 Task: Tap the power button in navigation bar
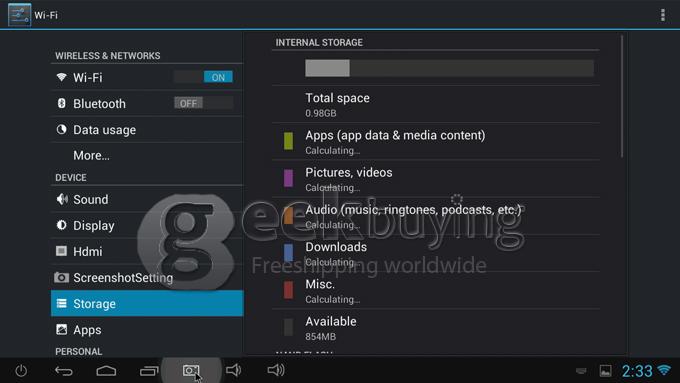coord(21,370)
